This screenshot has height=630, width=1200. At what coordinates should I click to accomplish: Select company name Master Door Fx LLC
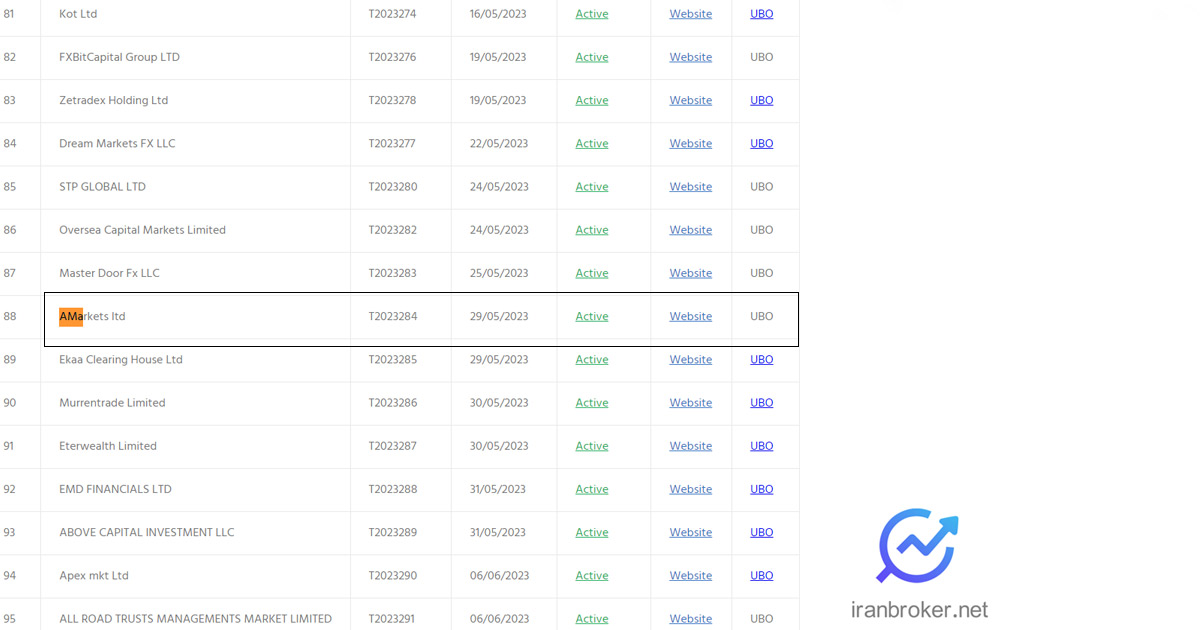[x=110, y=272]
